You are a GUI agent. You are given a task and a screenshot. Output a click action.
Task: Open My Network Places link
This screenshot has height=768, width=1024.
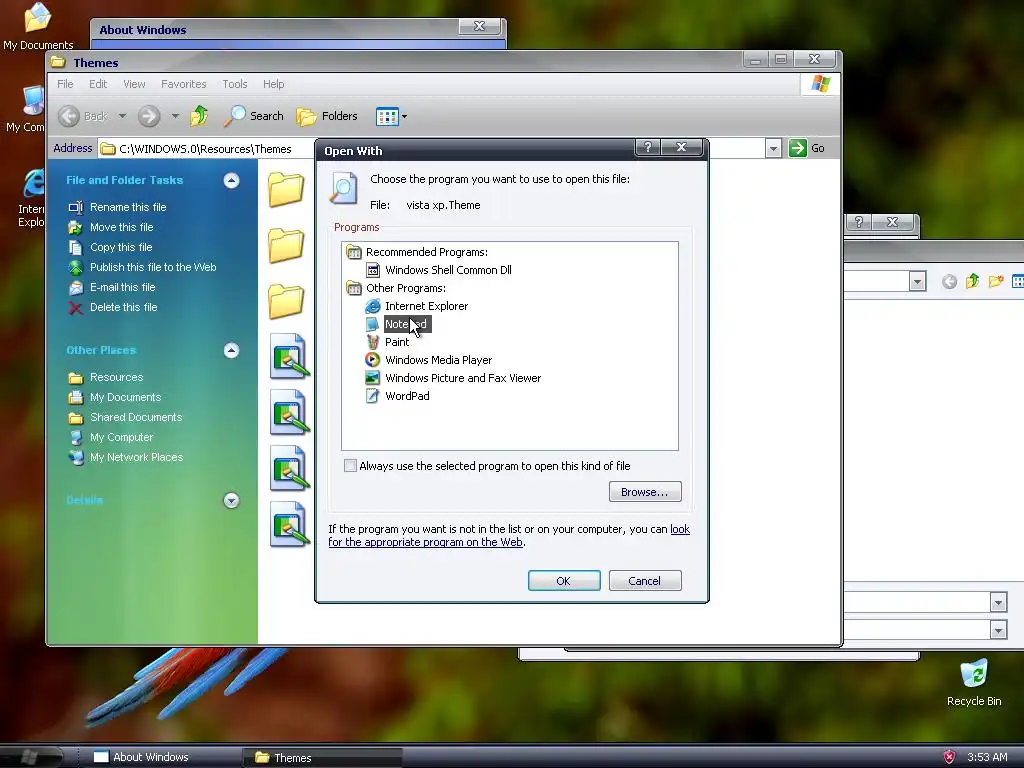coord(136,457)
